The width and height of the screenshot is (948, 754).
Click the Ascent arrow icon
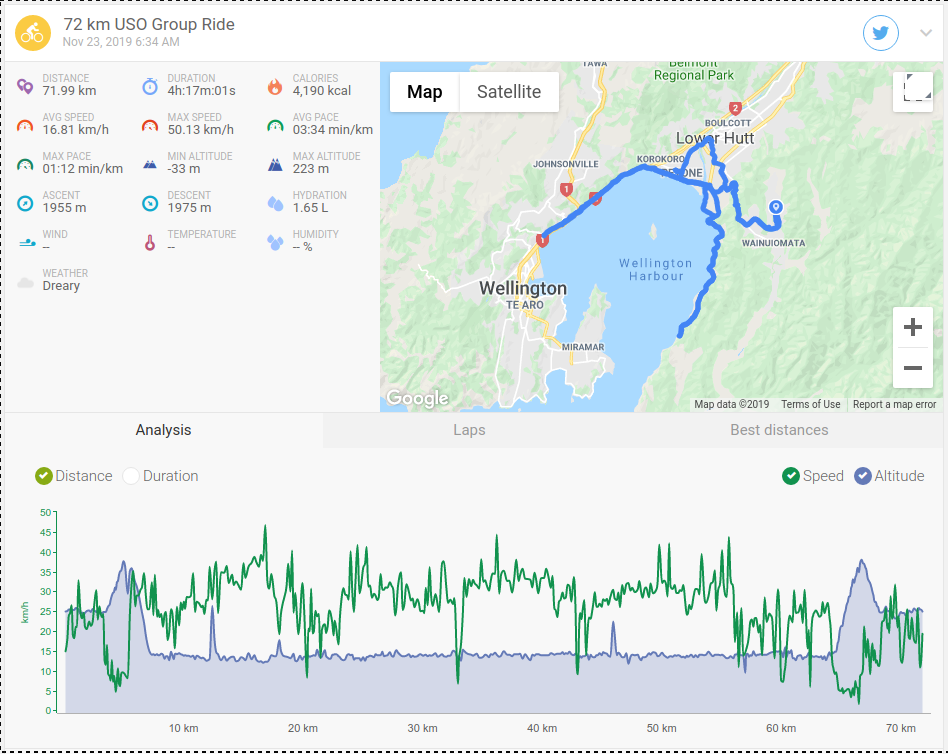[25, 203]
